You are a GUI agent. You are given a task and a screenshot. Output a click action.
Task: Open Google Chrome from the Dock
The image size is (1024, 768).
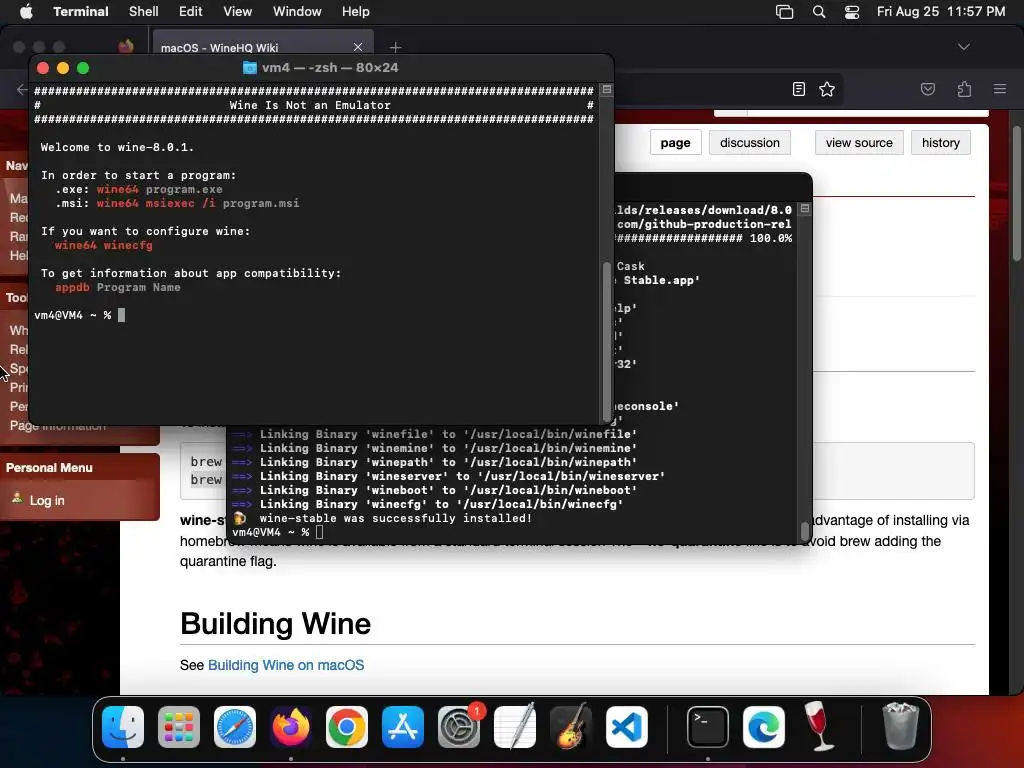(x=347, y=727)
